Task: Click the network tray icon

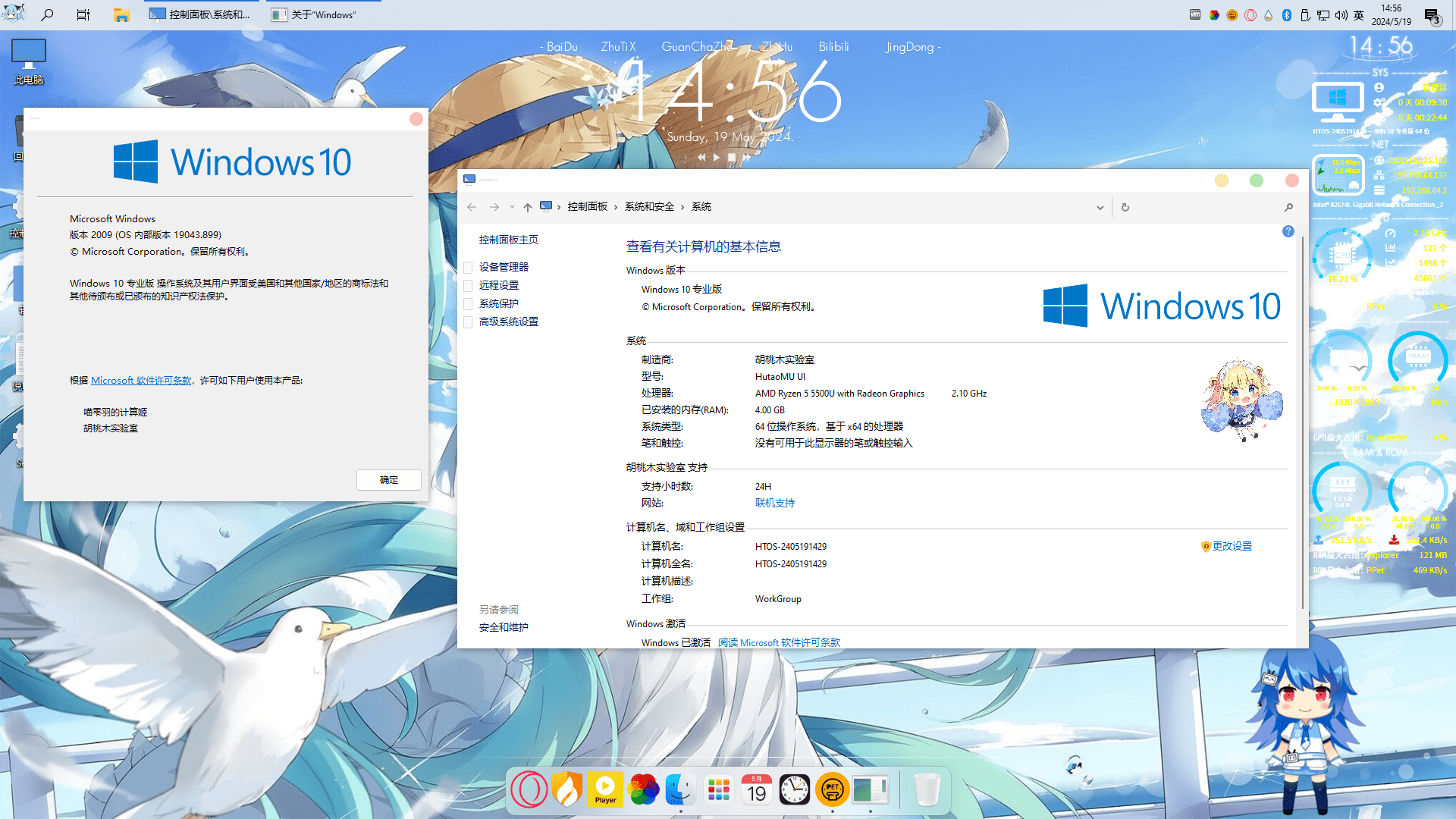Action: (x=1323, y=14)
